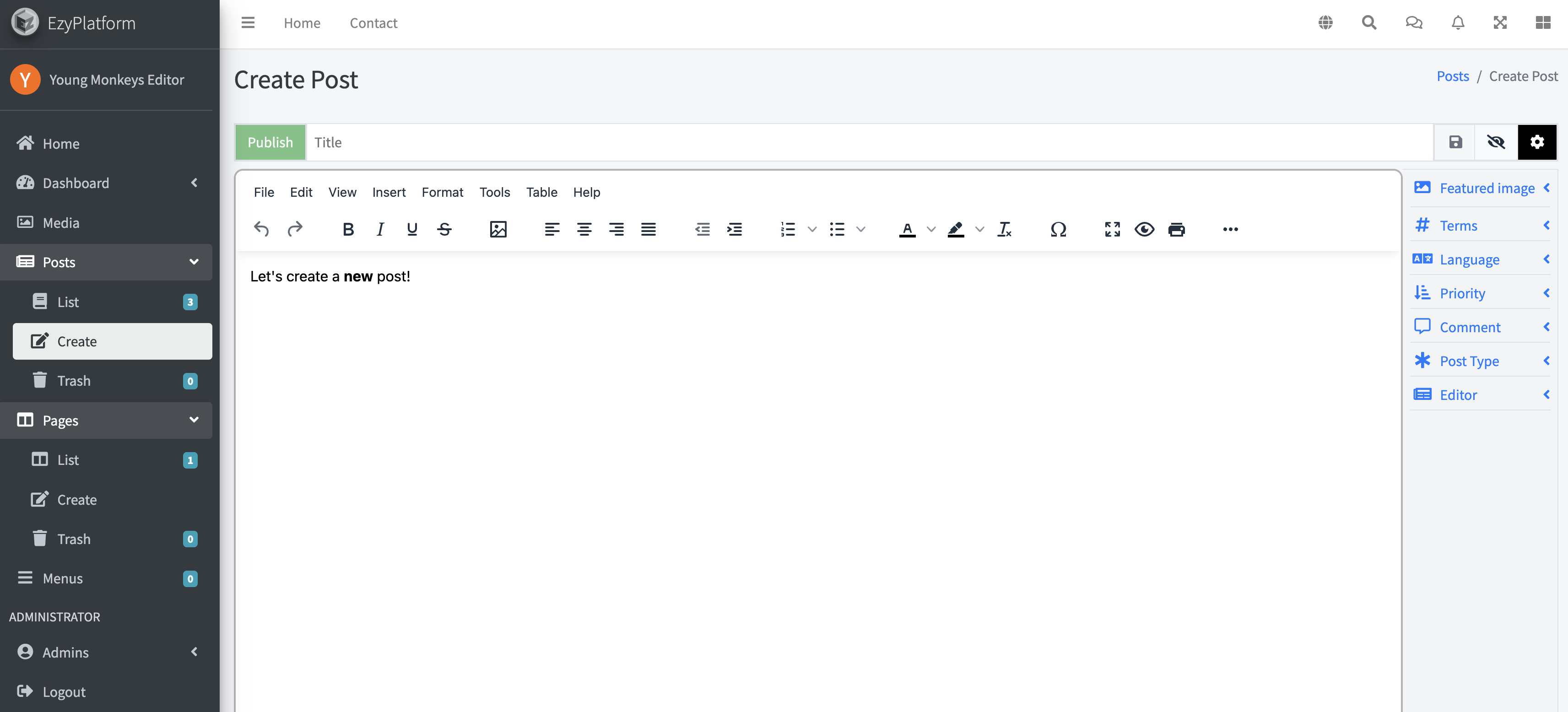Click the Preview eye icon

tap(1144, 228)
